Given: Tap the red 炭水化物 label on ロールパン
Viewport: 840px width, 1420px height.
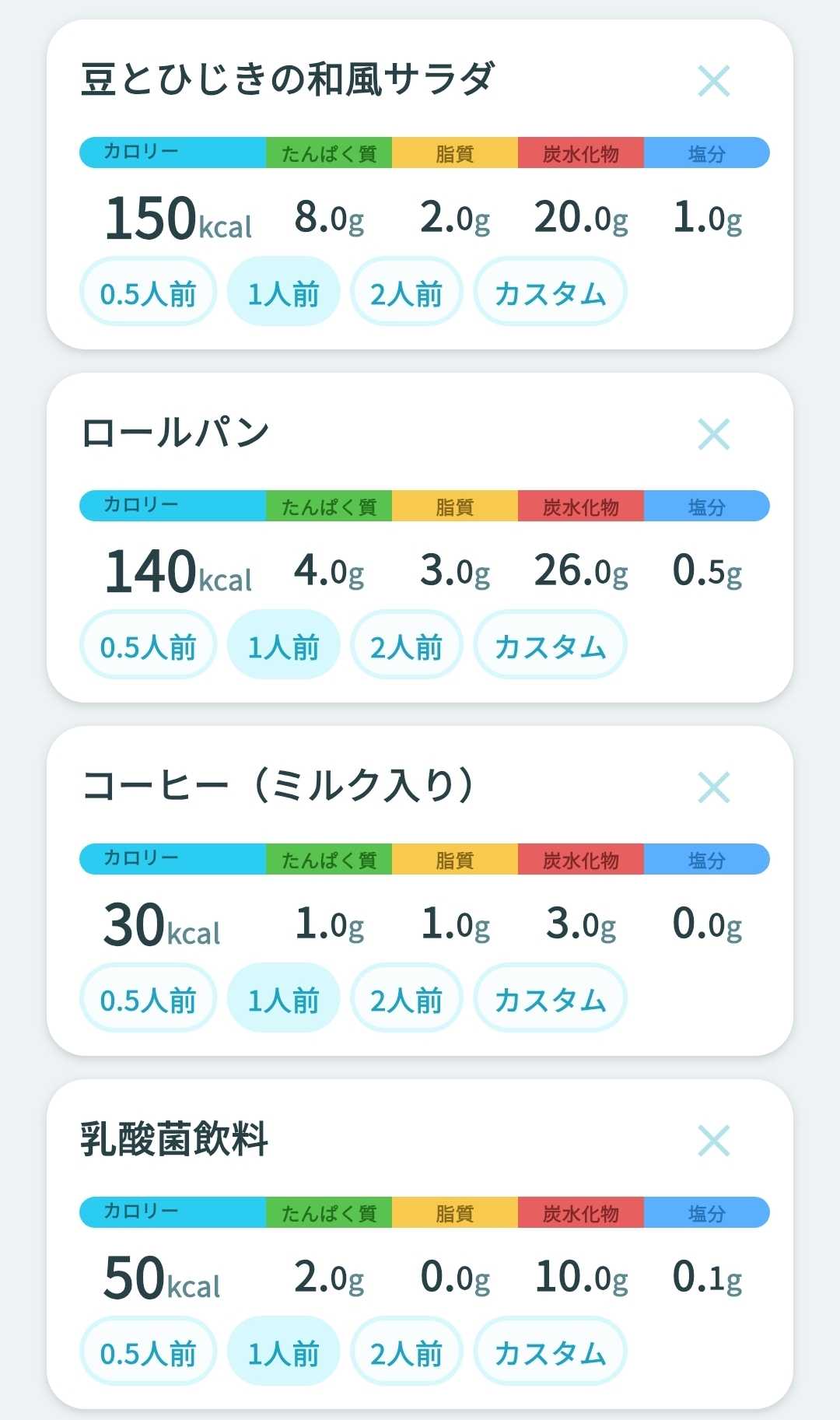Looking at the screenshot, I should tap(581, 506).
